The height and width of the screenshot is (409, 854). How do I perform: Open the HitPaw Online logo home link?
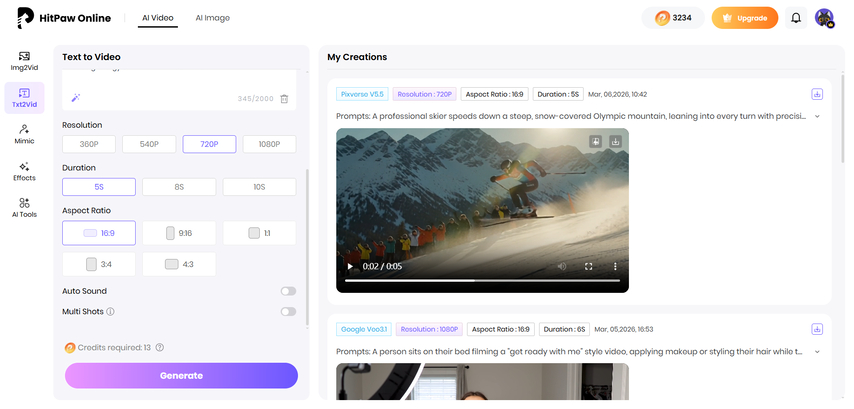[64, 18]
